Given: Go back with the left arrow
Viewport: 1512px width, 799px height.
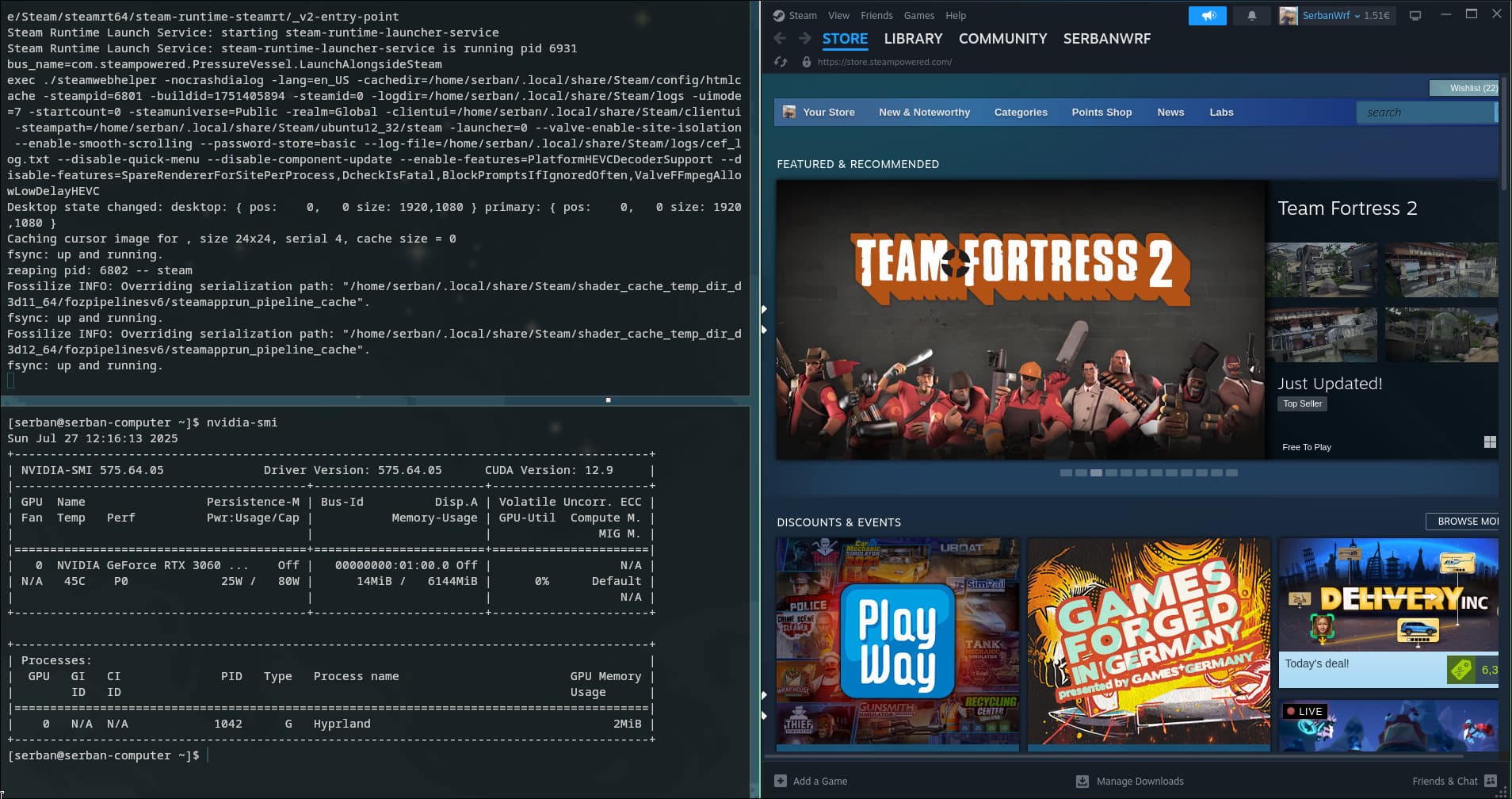Looking at the screenshot, I should tap(780, 38).
